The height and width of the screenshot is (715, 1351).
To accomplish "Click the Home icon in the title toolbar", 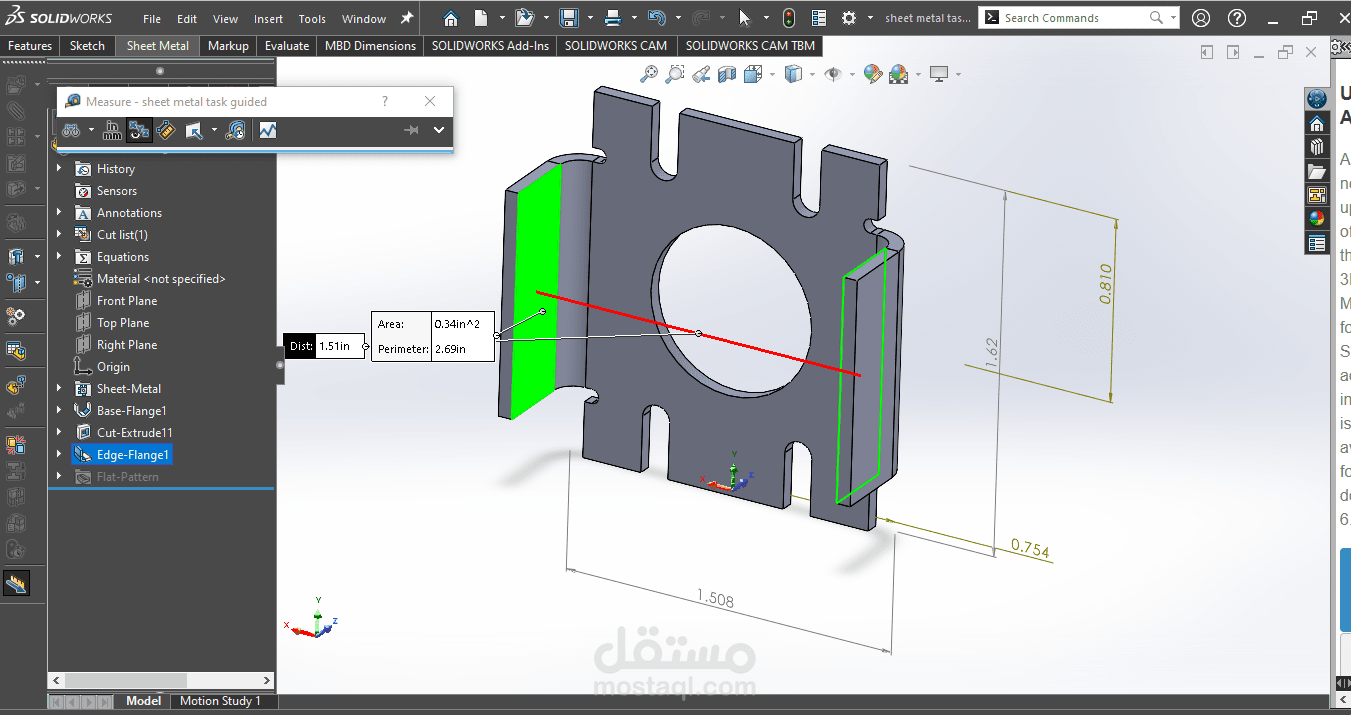I will (x=451, y=18).
